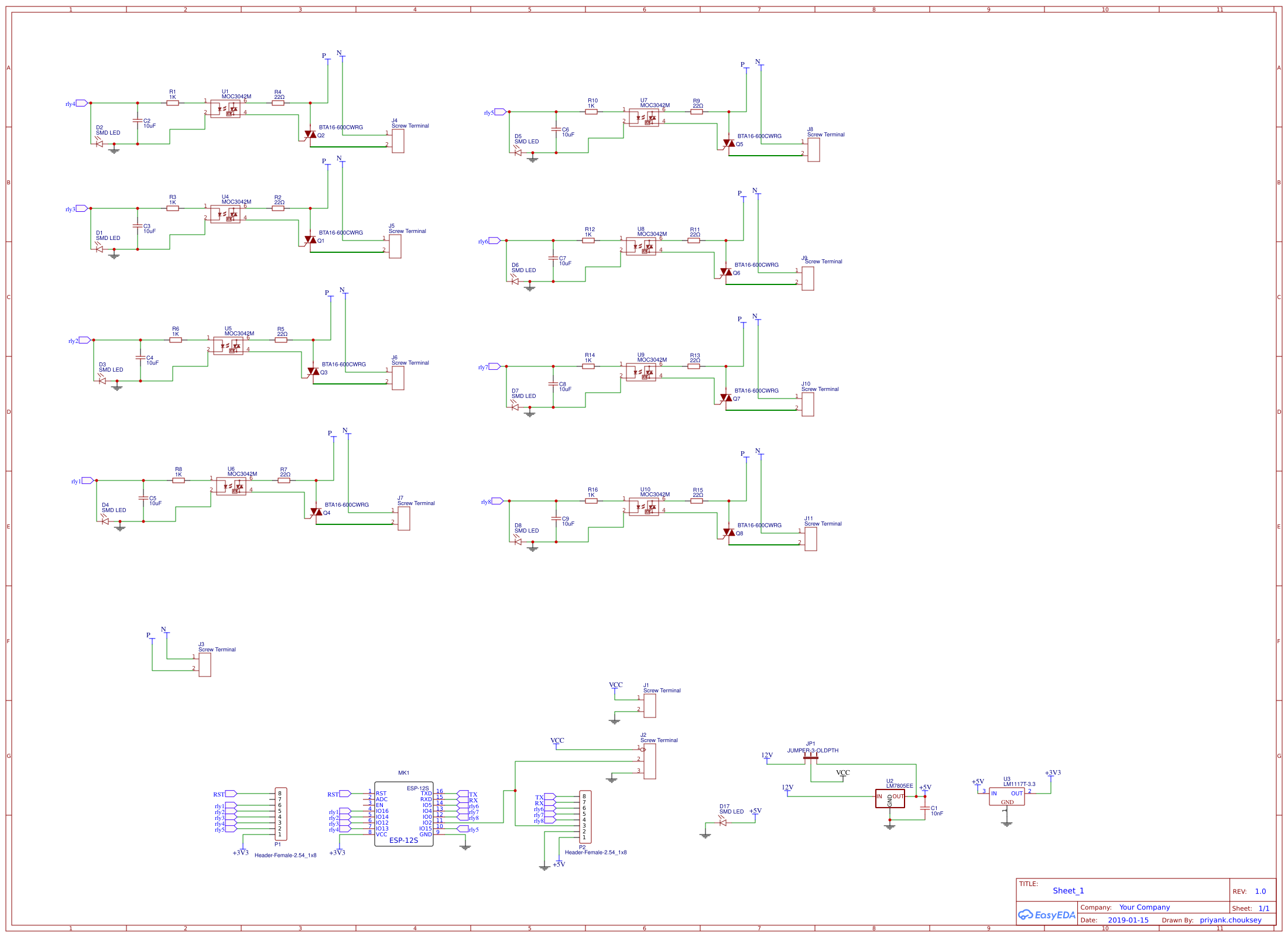The height and width of the screenshot is (937, 1288).
Task: Select the P1 female header symbol
Action: [281, 814]
